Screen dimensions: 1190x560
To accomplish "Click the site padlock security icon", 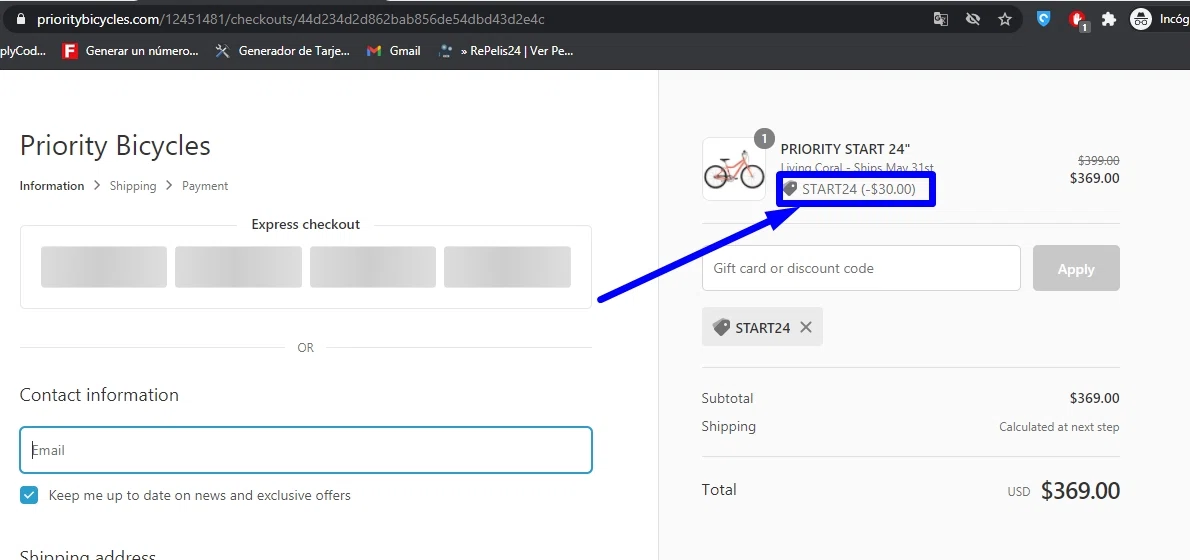I will coord(20,20).
